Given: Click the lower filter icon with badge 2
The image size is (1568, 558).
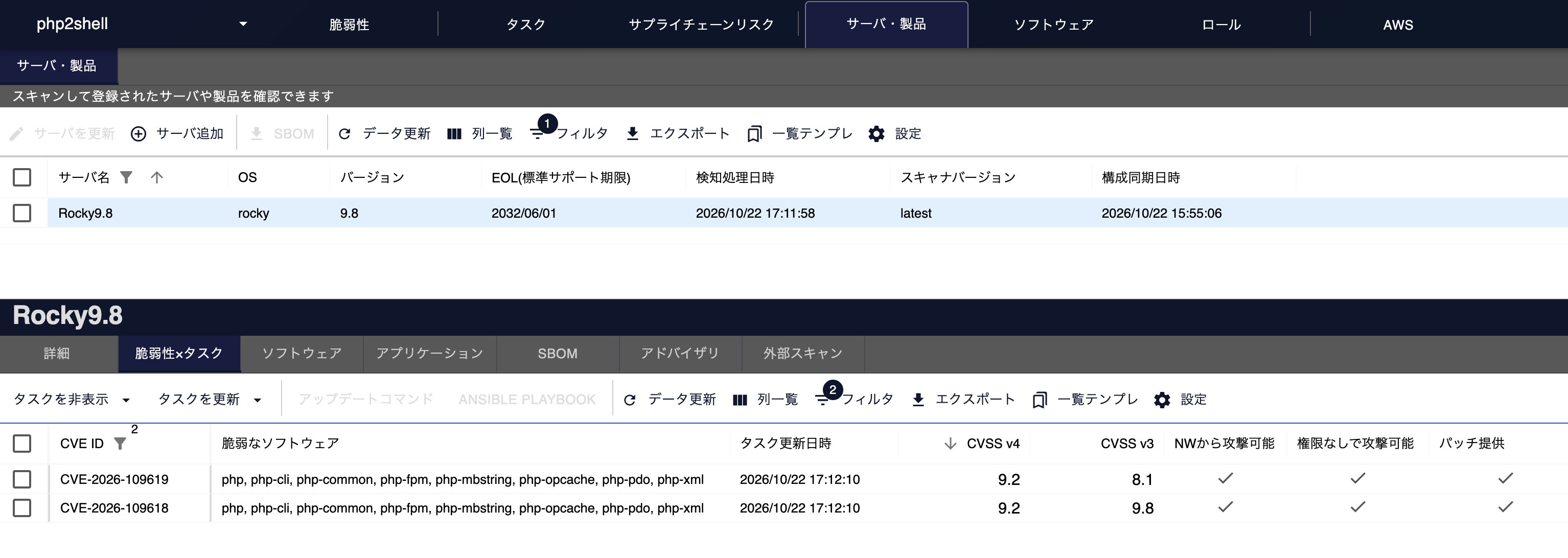Looking at the screenshot, I should (822, 400).
